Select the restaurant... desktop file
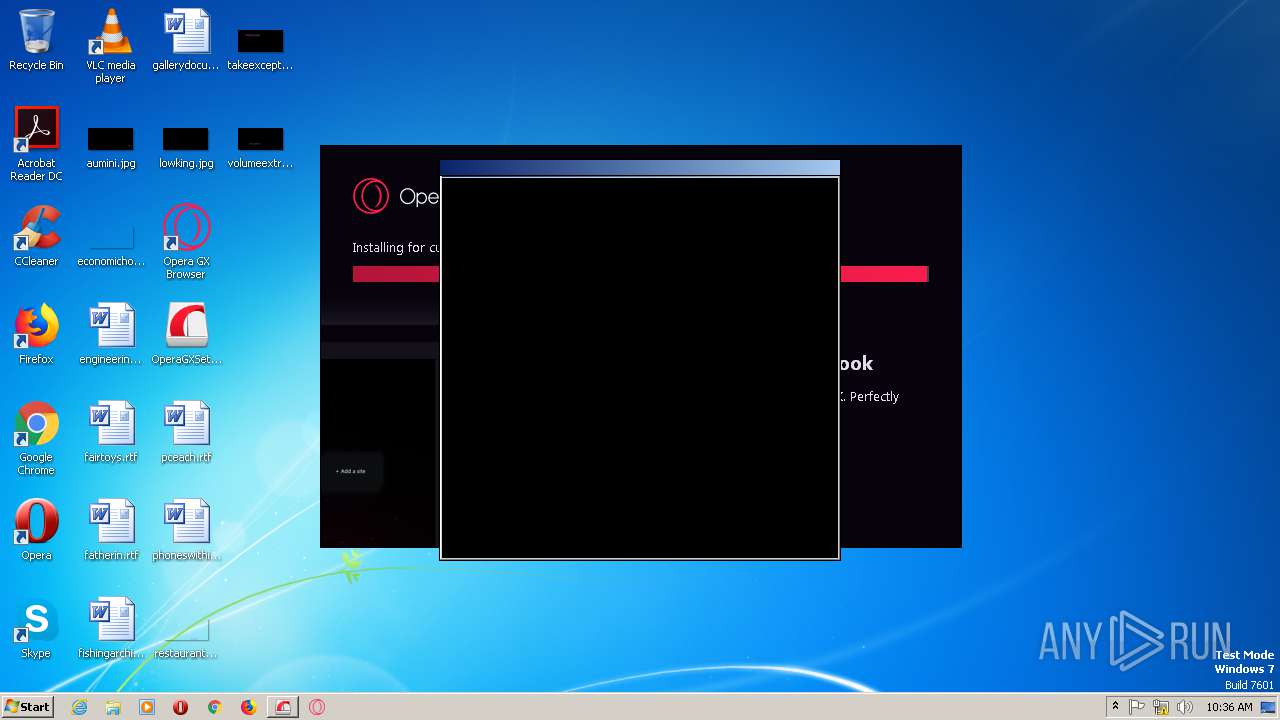The height and width of the screenshot is (720, 1280). 186,638
